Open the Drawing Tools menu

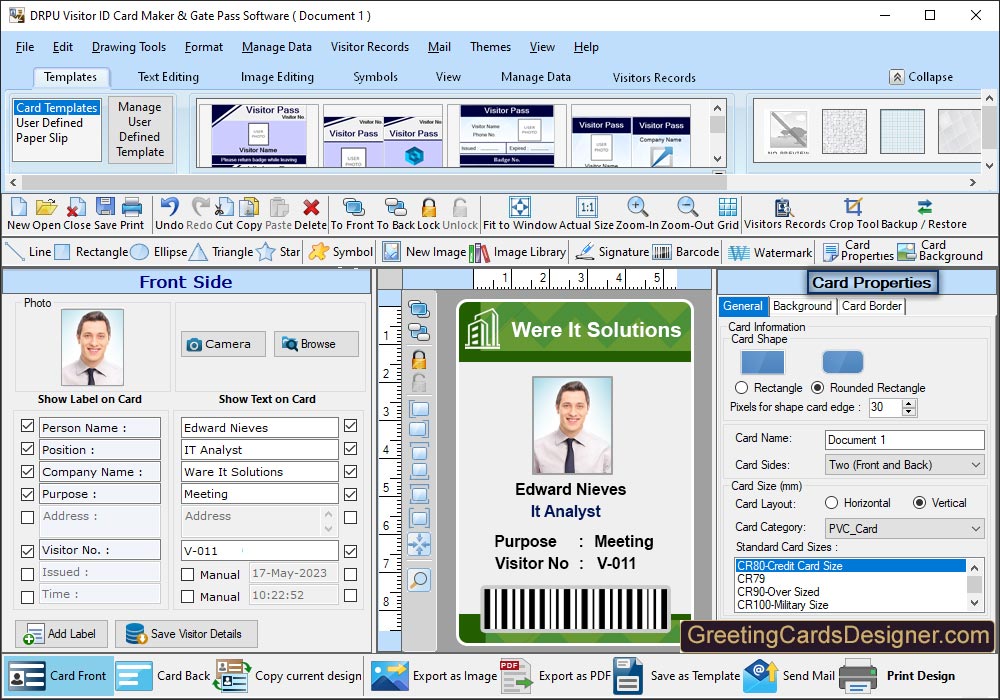click(129, 47)
